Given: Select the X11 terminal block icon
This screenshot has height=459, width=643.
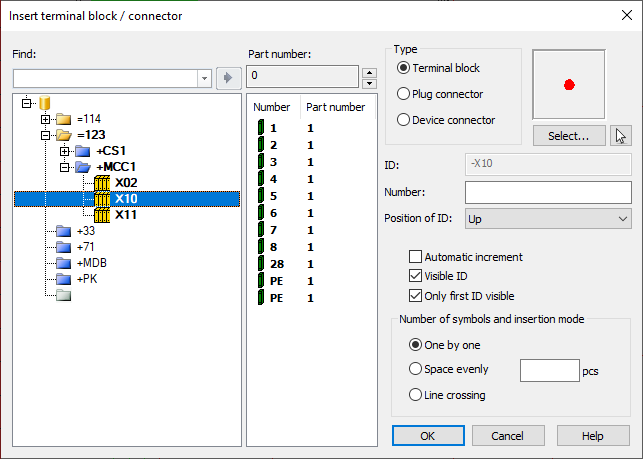Looking at the screenshot, I should click(102, 215).
